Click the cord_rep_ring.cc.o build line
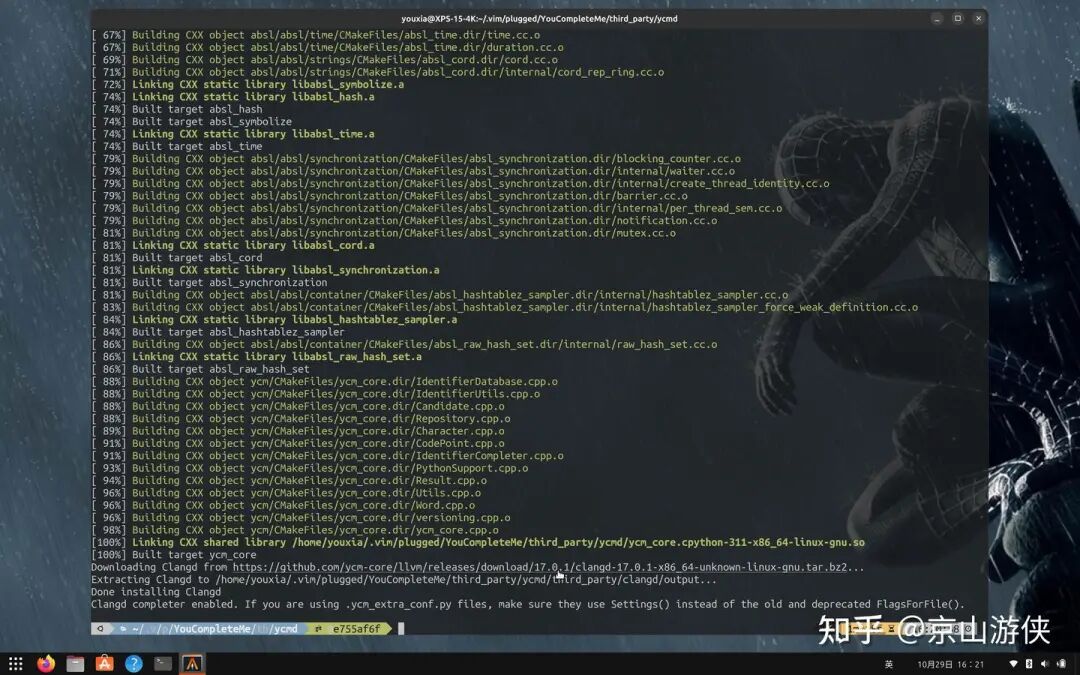This screenshot has width=1080, height=675. [x=377, y=72]
